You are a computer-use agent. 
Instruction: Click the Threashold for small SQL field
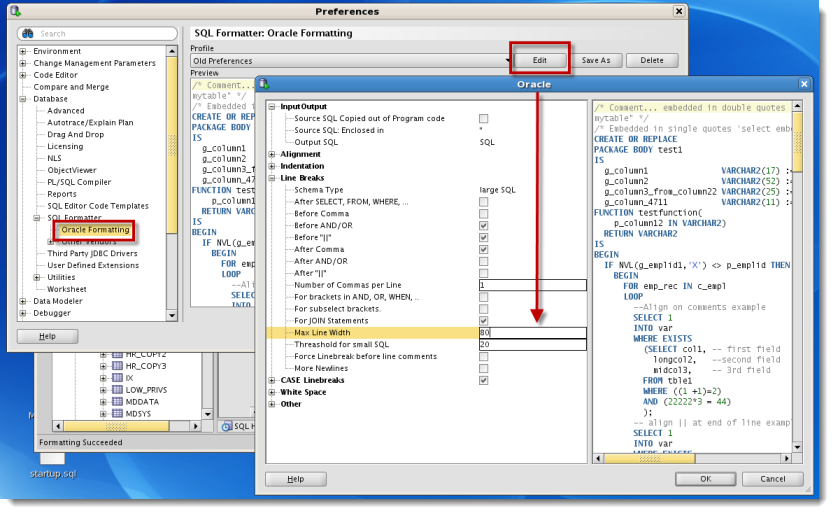[x=533, y=344]
